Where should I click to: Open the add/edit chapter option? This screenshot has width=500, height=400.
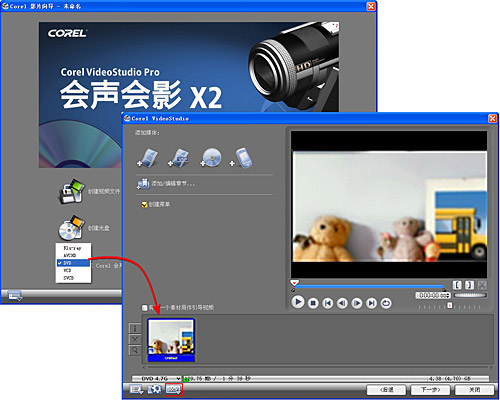tap(166, 184)
